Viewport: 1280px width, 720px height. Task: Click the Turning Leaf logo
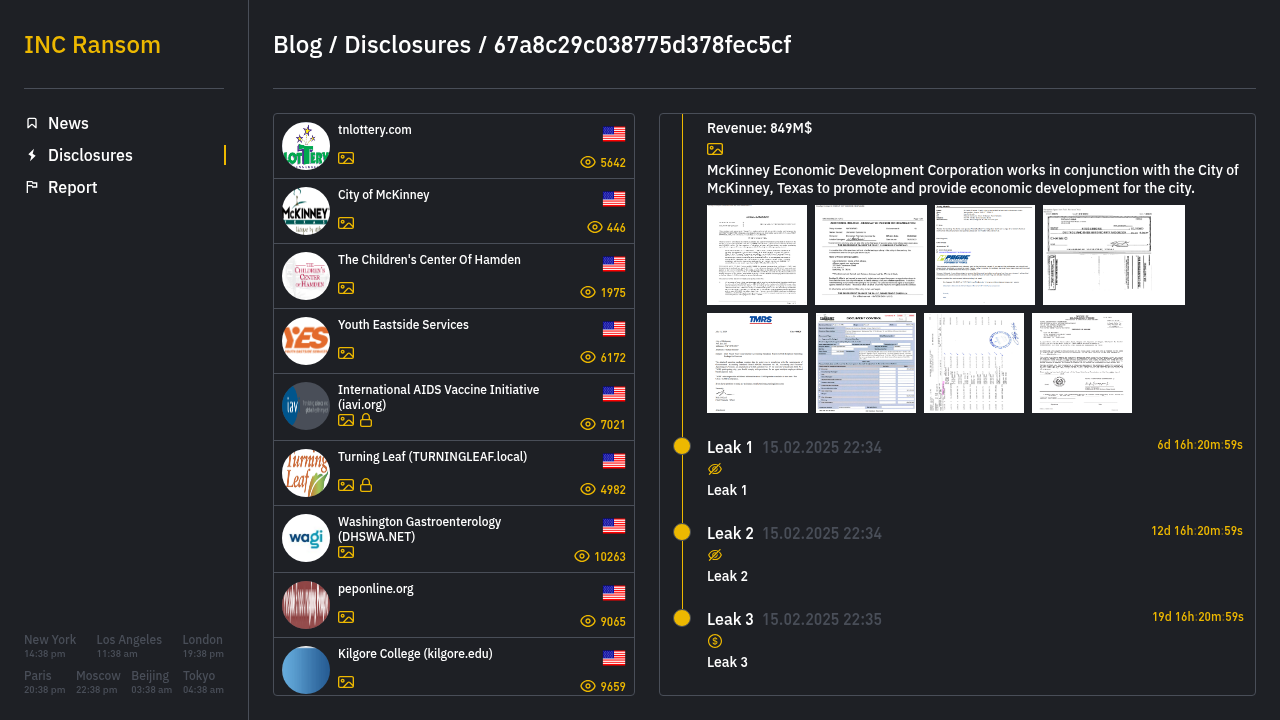(x=306, y=473)
